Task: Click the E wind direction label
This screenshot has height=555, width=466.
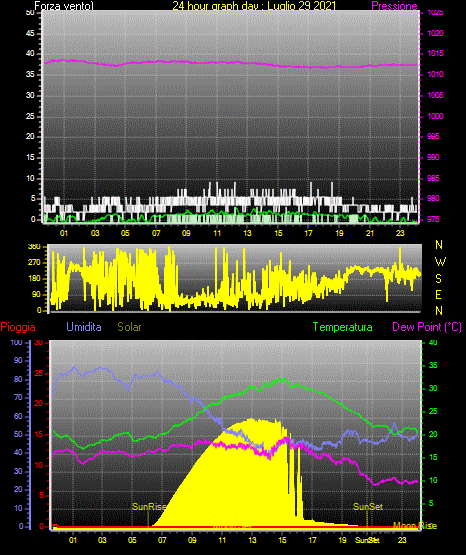Action: [438, 295]
